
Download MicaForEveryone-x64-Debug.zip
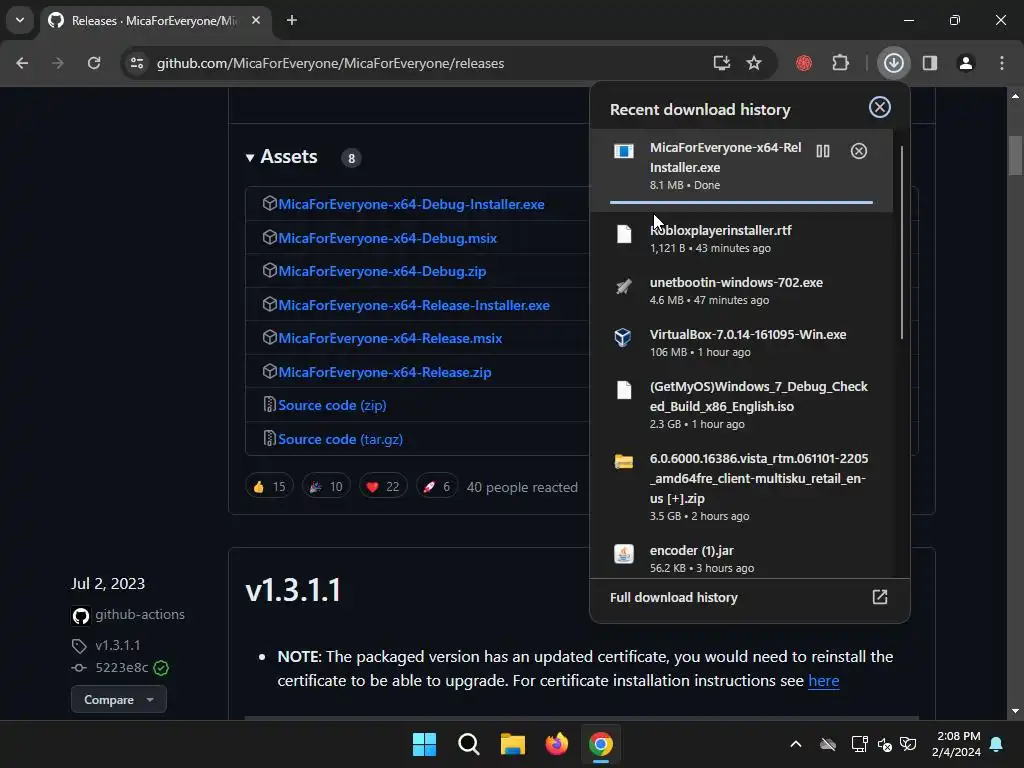tap(382, 271)
